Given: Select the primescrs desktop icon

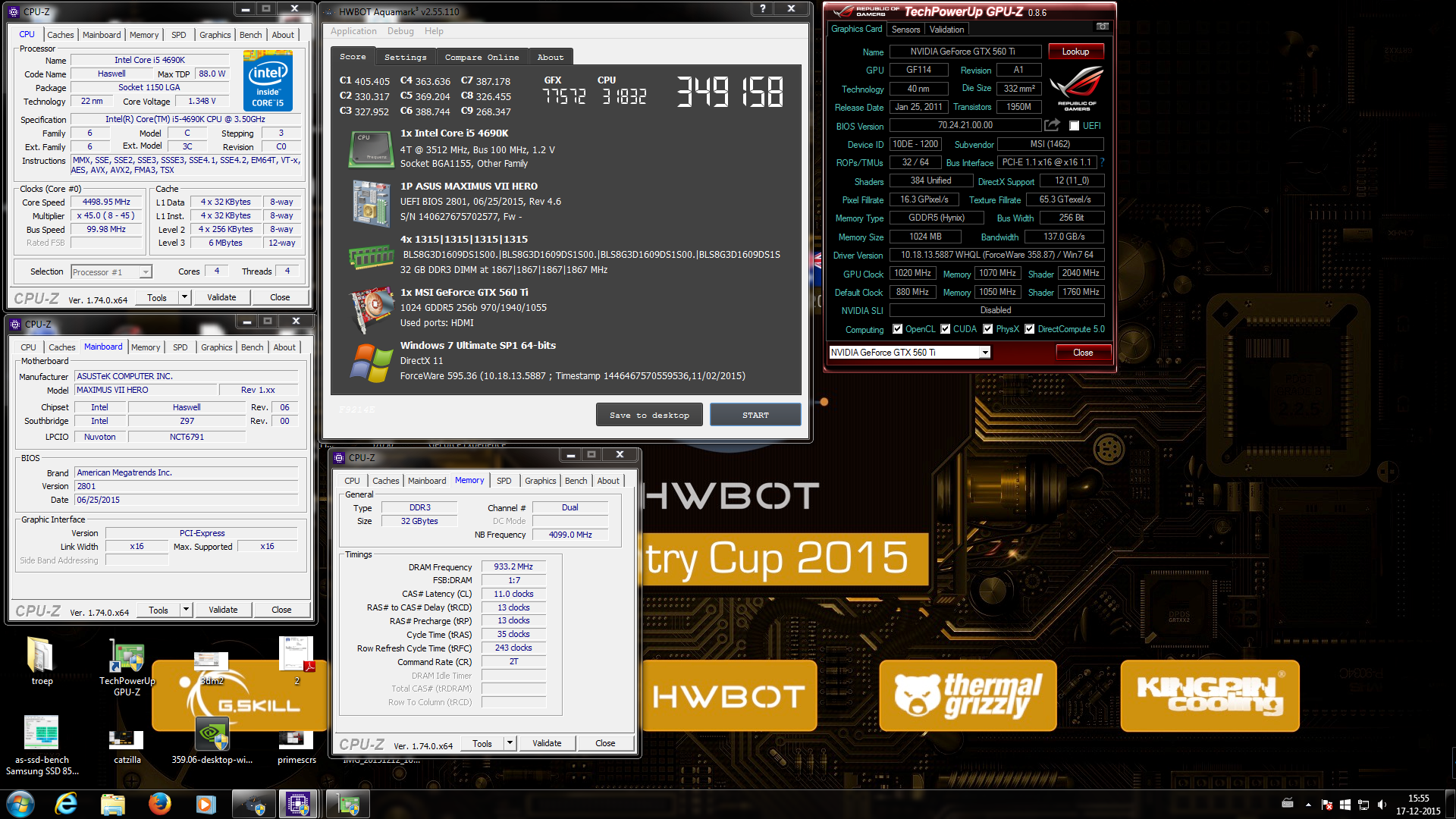Looking at the screenshot, I should 297,747.
